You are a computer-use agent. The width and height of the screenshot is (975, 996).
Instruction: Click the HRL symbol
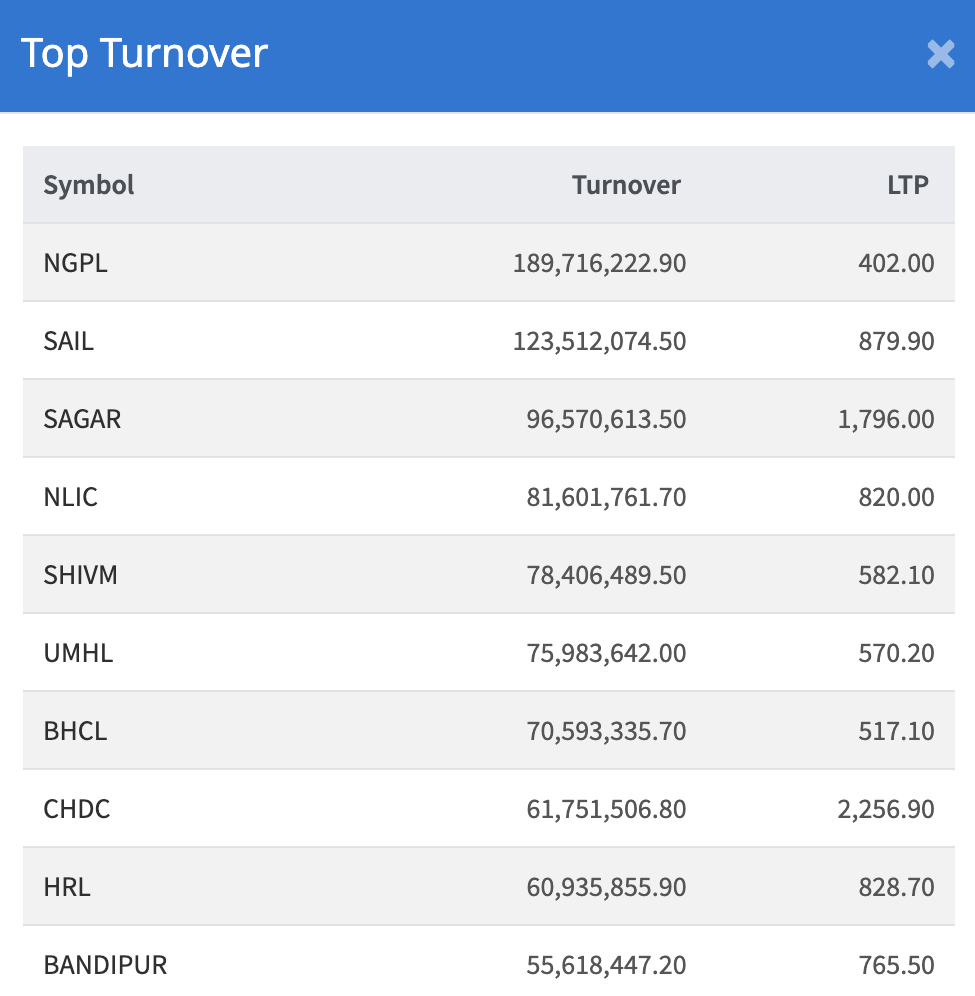[67, 887]
